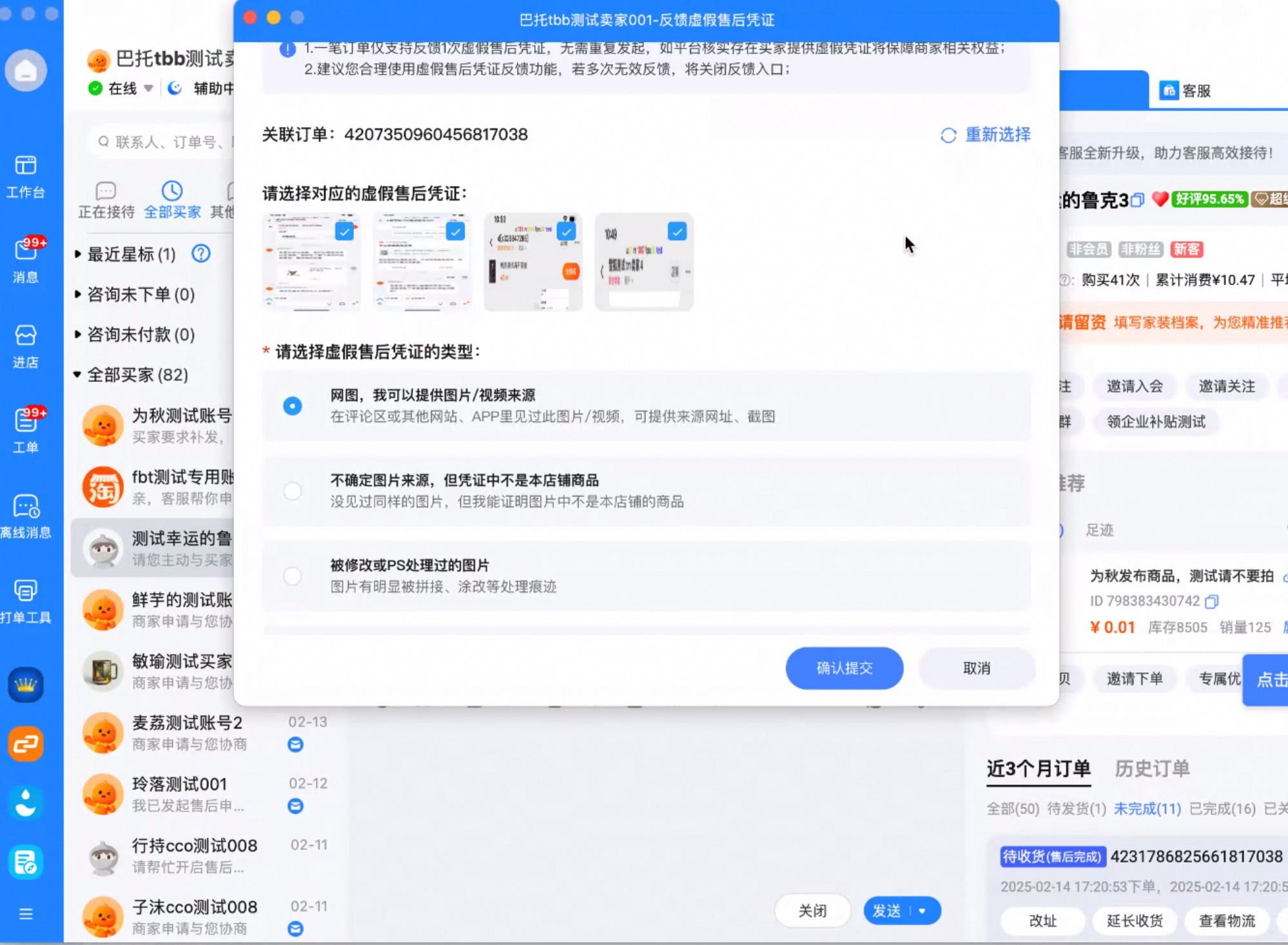This screenshot has width=1288, height=945.
Task: Open the hamburger menu at sidebar bottom
Action: coord(26,914)
